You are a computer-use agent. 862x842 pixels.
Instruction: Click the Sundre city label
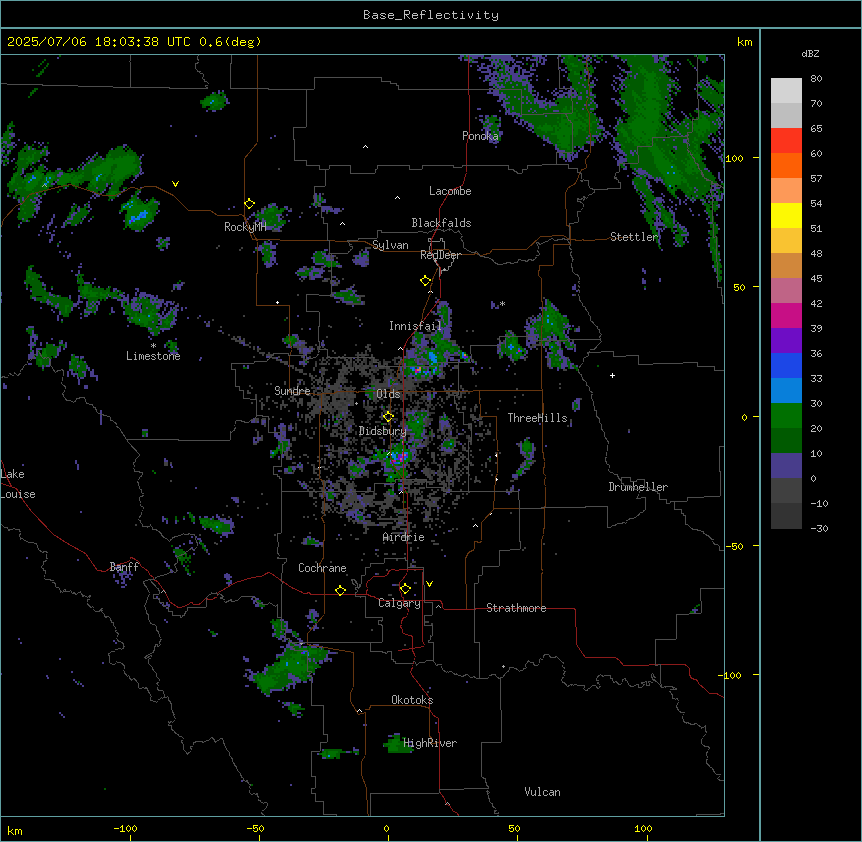(x=292, y=391)
